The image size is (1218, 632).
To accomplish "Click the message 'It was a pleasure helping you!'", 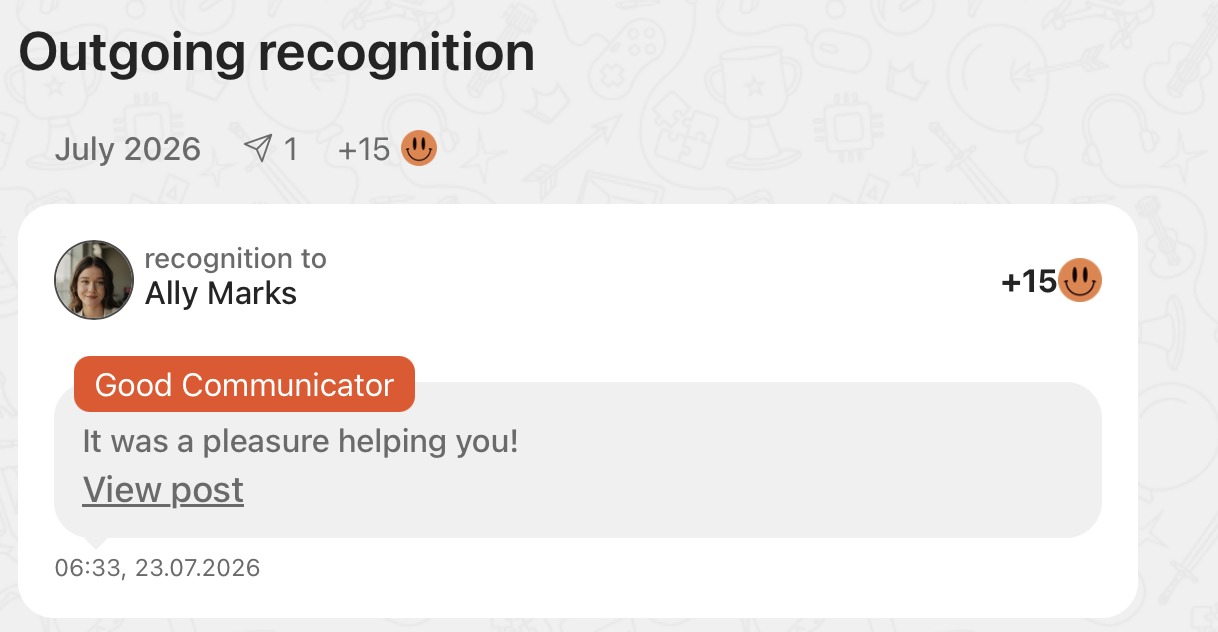I will (x=300, y=441).
